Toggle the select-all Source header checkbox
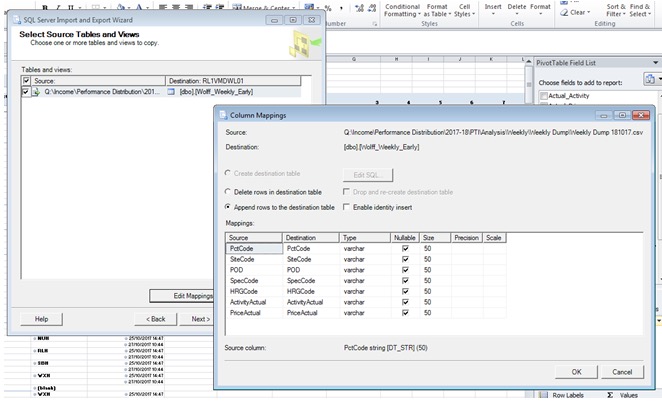 pyautogui.click(x=26, y=81)
